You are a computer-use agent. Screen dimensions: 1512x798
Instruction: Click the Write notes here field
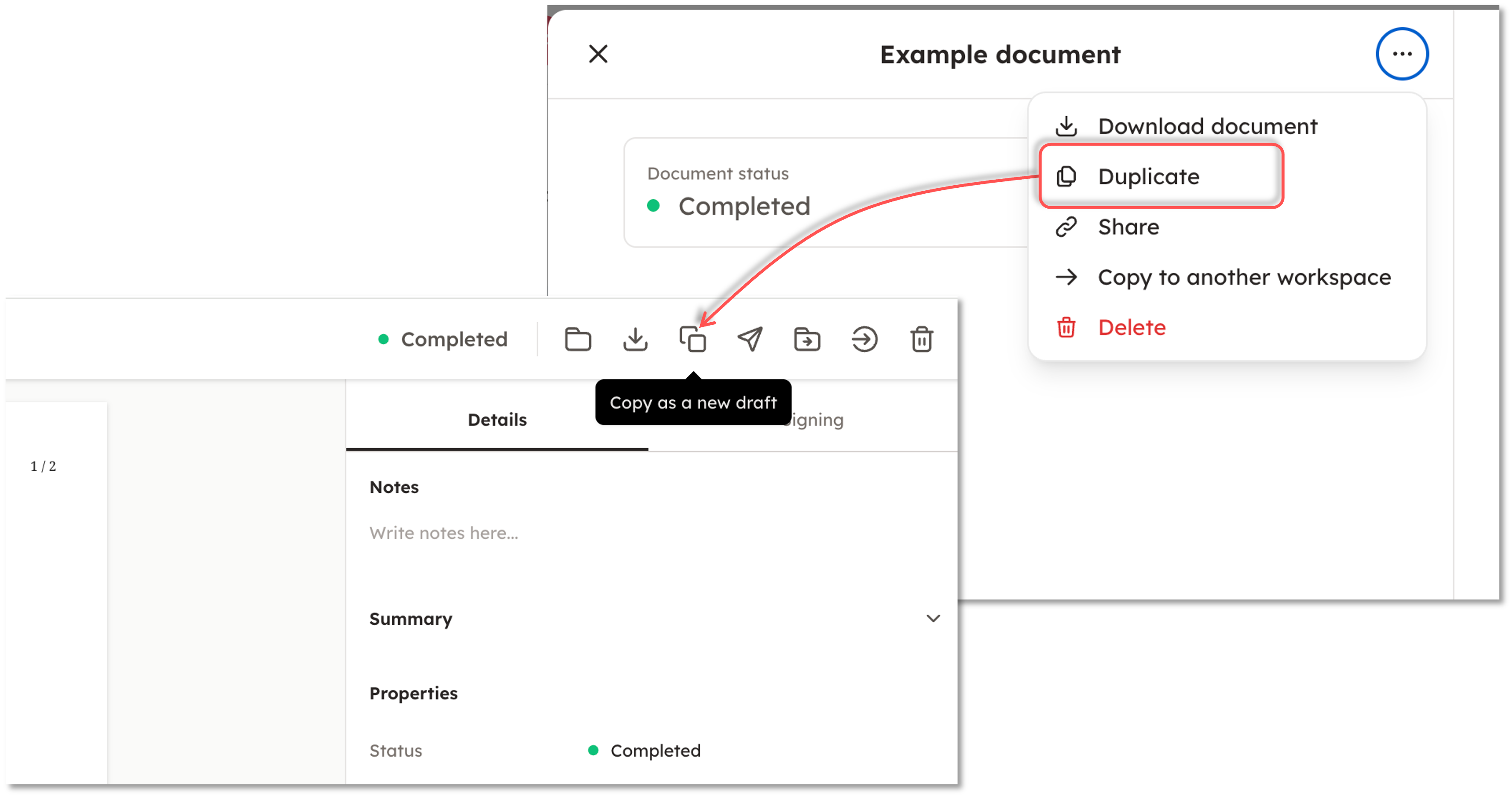444,533
